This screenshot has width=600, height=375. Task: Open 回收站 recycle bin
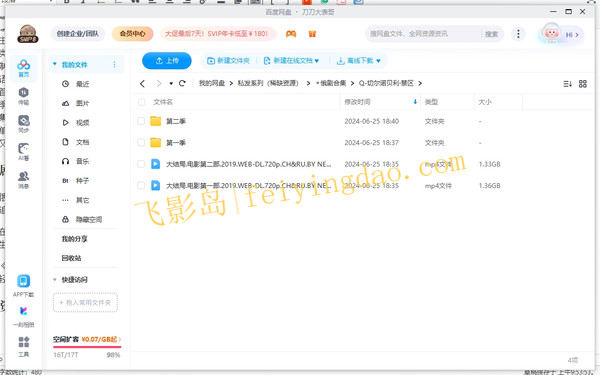click(71, 258)
